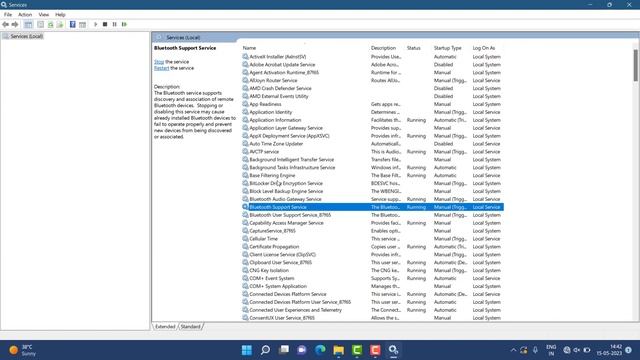Open the Help menu

(x=60, y=14)
